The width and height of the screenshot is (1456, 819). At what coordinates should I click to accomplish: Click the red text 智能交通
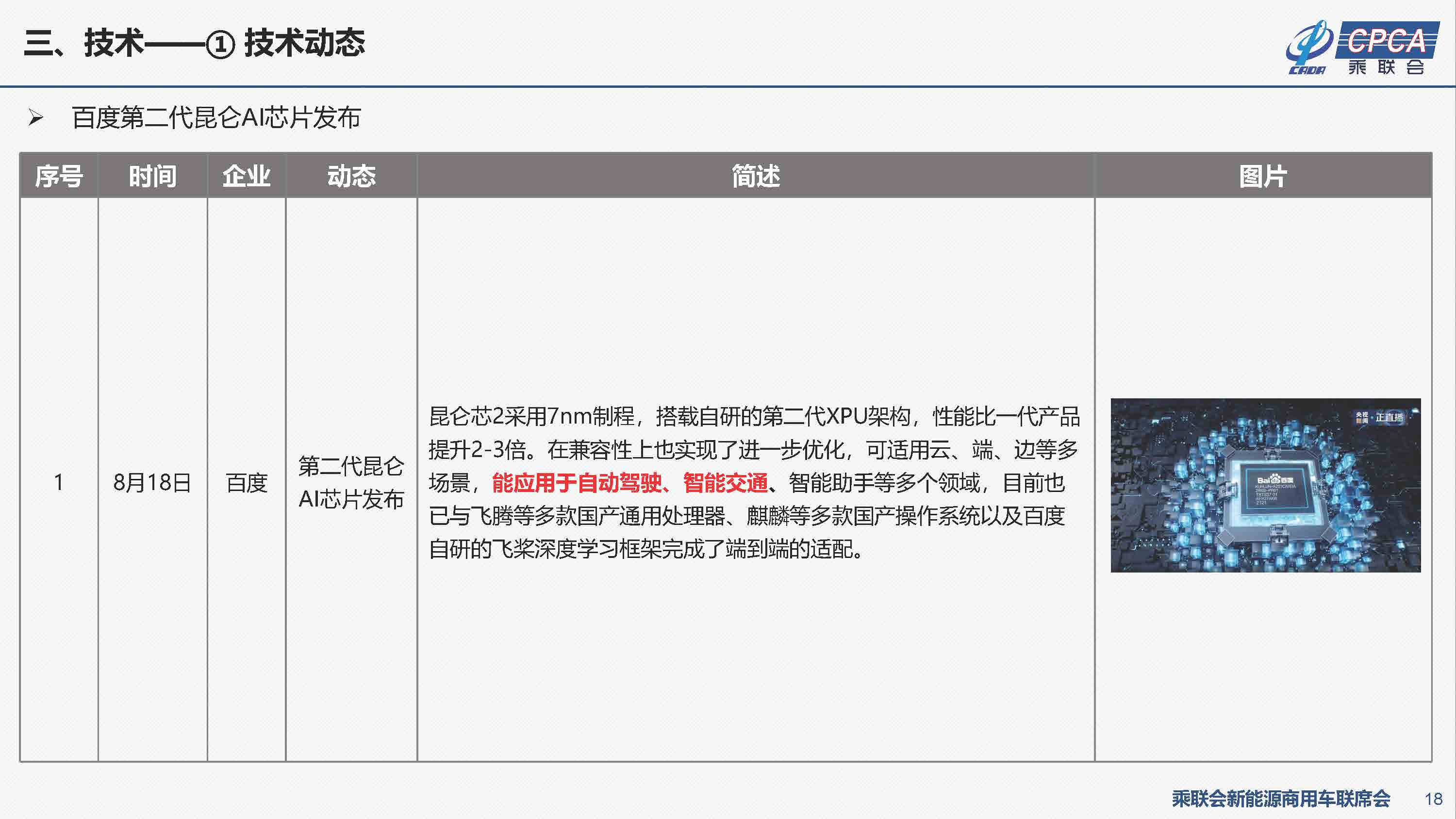[x=725, y=483]
